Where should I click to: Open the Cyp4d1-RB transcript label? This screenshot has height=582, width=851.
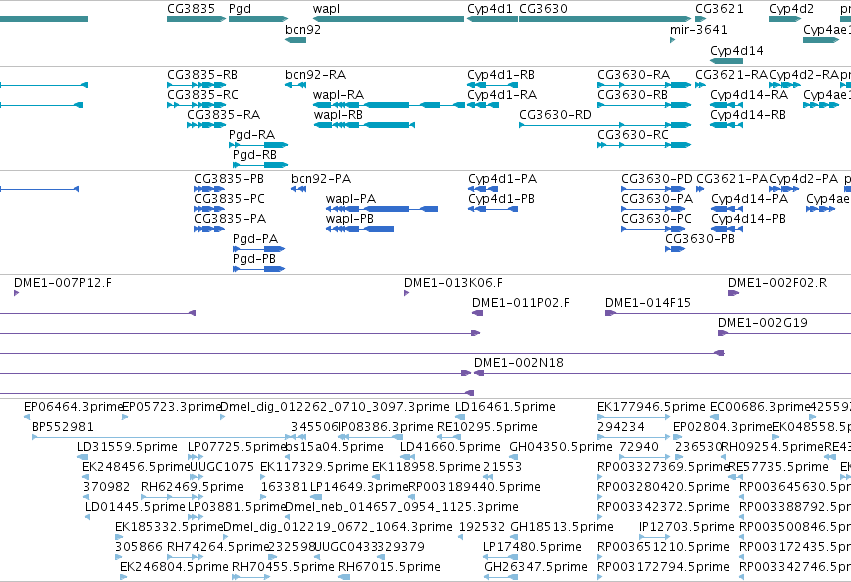(501, 74)
